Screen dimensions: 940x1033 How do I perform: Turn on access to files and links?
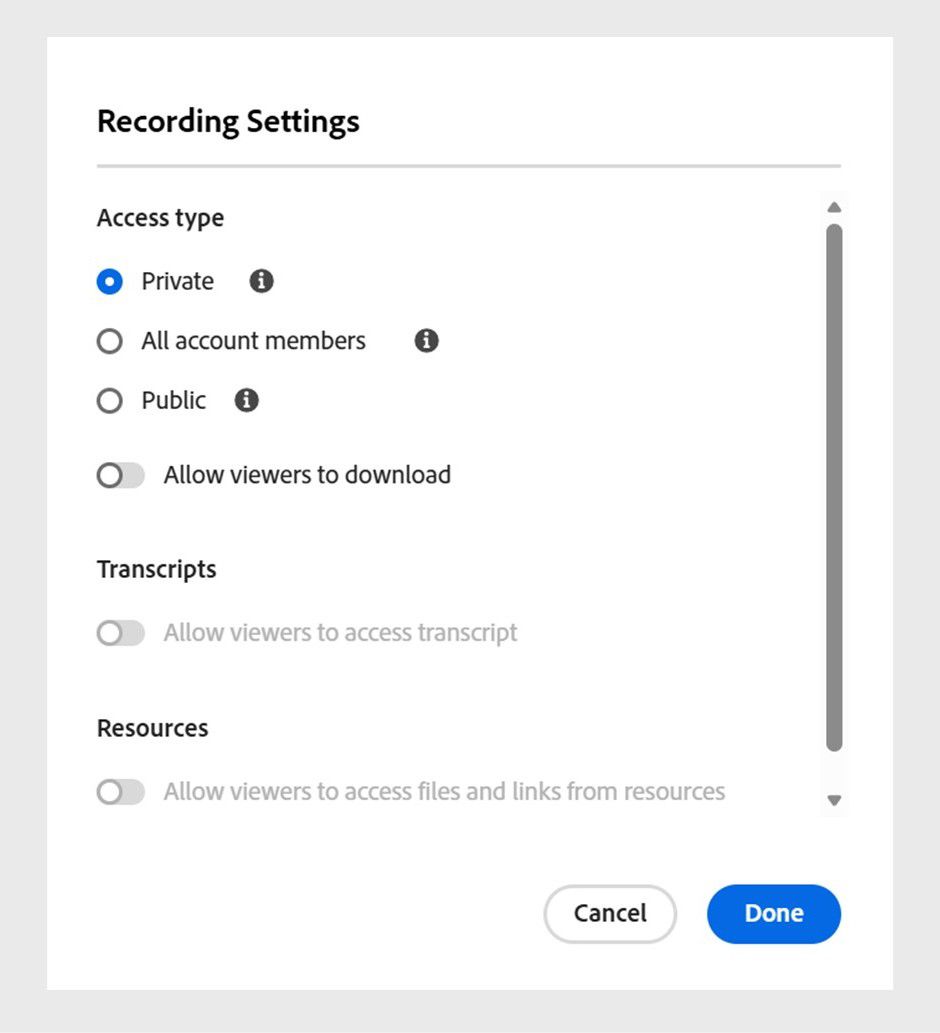click(x=120, y=792)
